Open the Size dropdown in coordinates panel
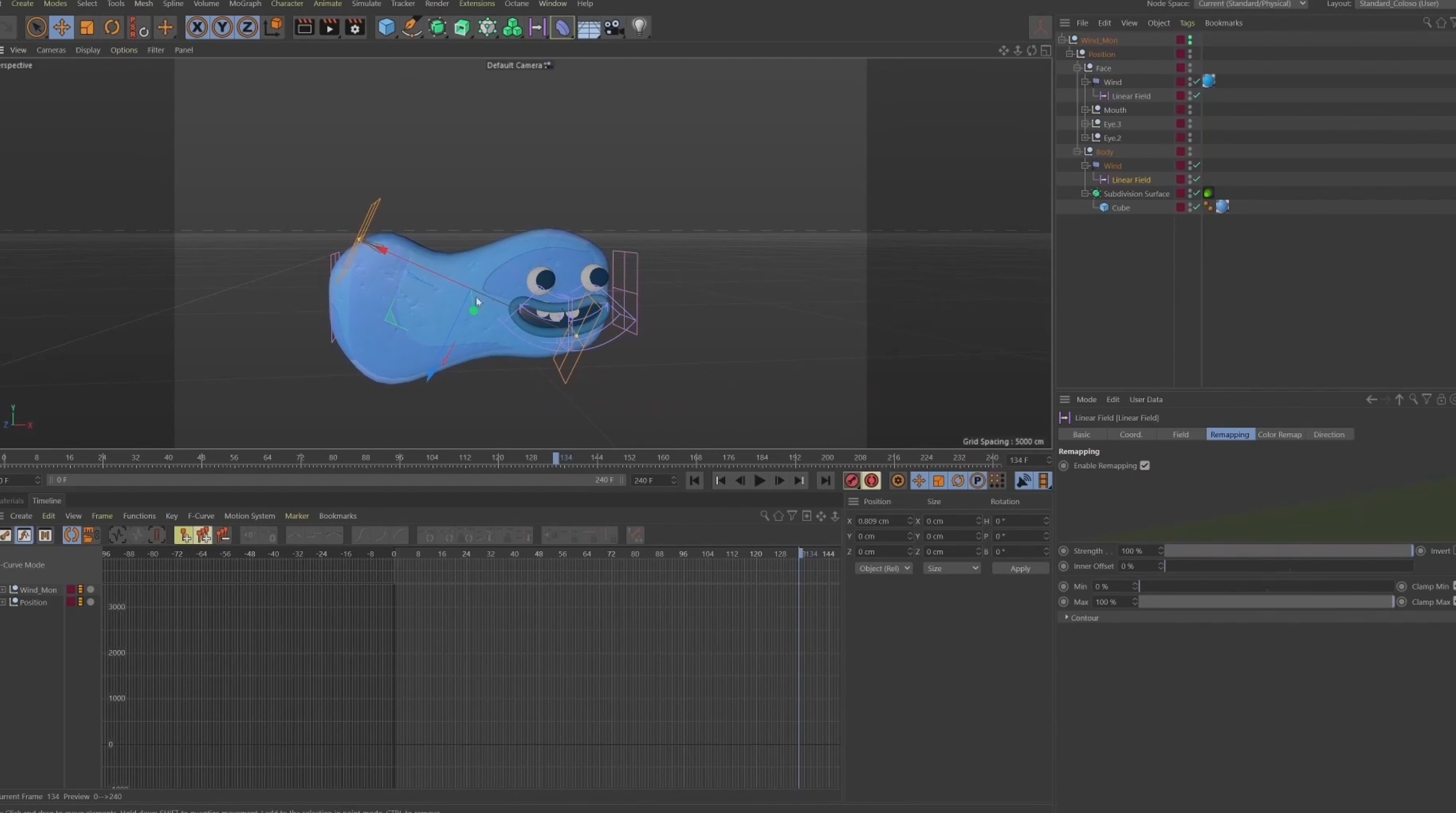The width and height of the screenshot is (1456, 813). pos(952,569)
